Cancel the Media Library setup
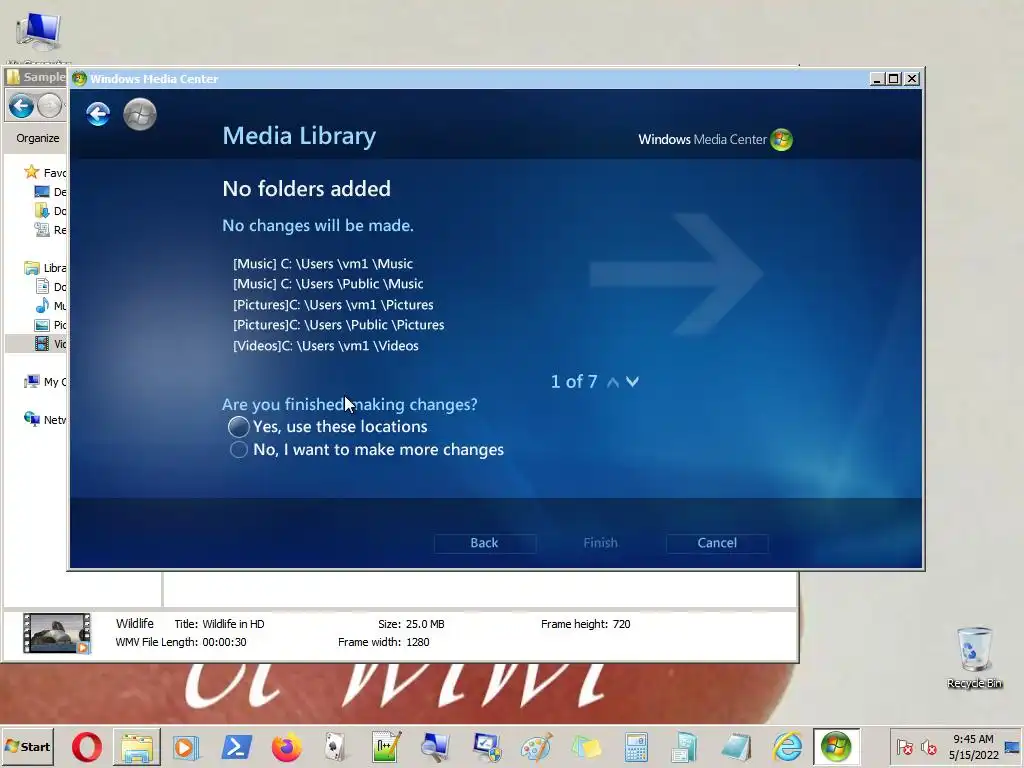The width and height of the screenshot is (1024, 768). coord(716,543)
